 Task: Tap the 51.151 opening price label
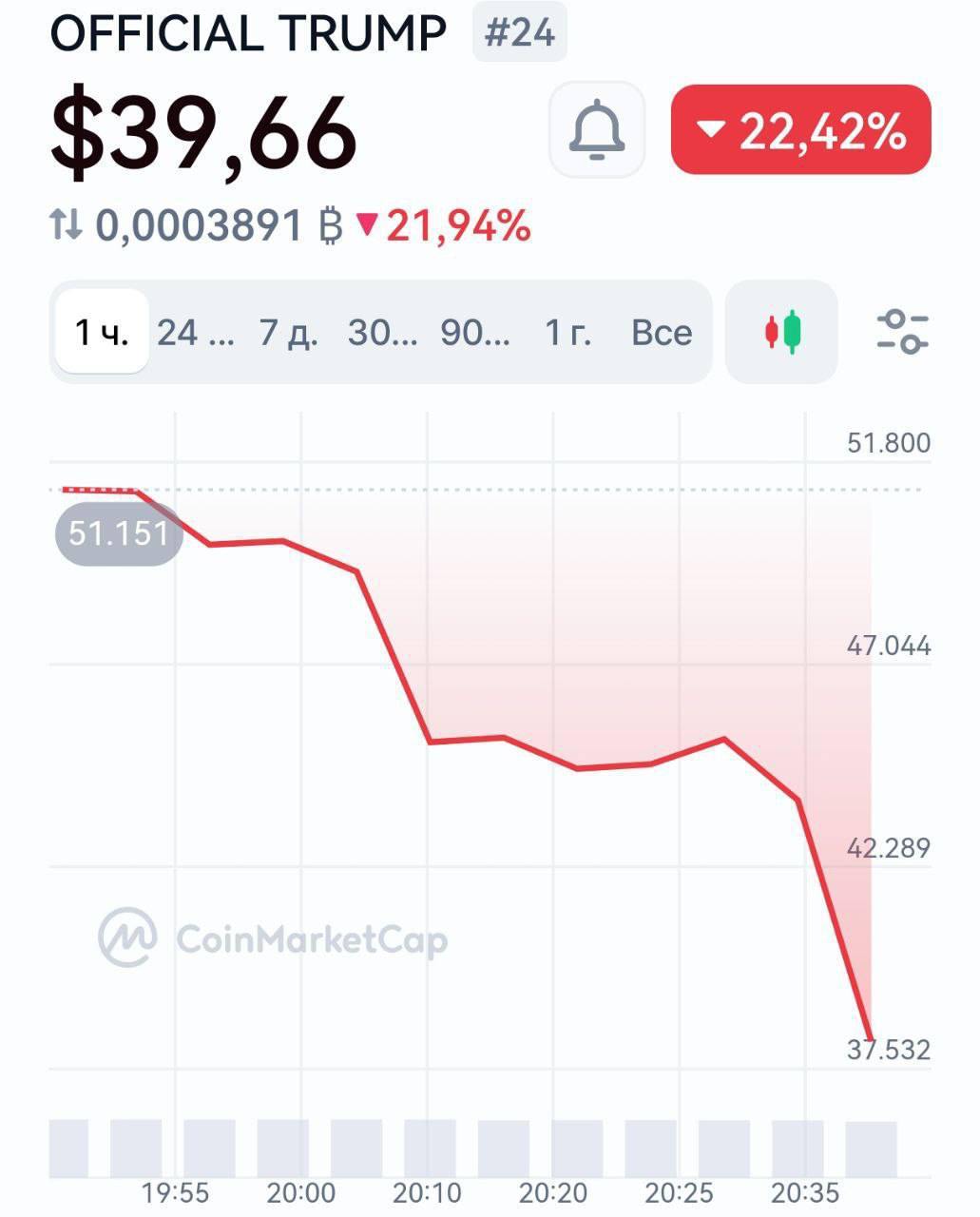119,533
